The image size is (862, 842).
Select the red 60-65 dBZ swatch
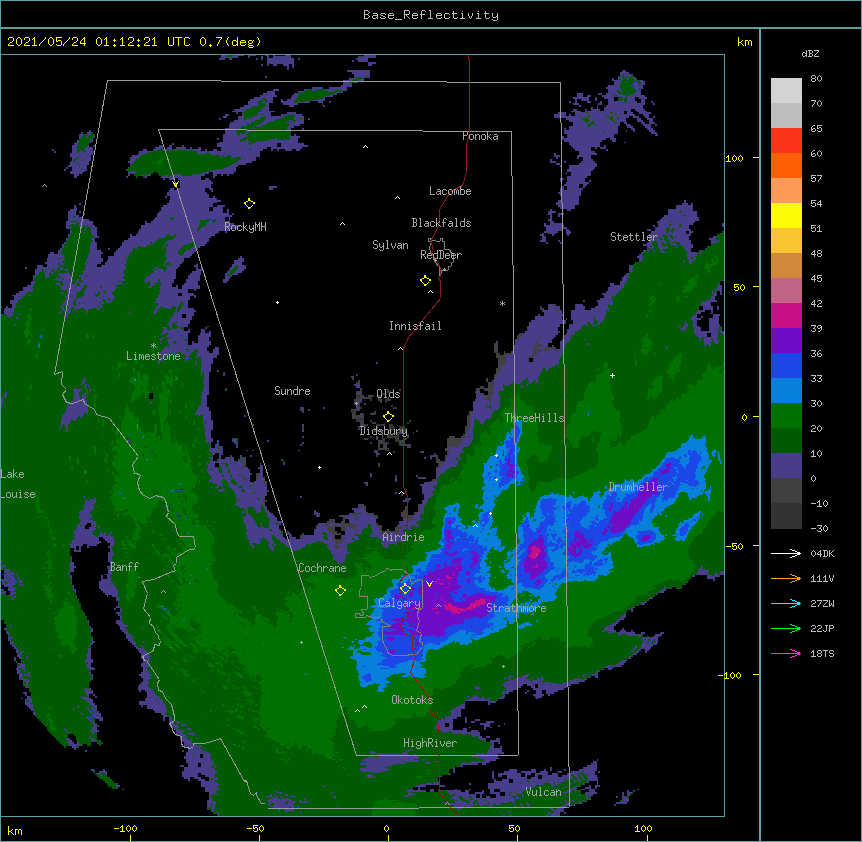click(786, 141)
